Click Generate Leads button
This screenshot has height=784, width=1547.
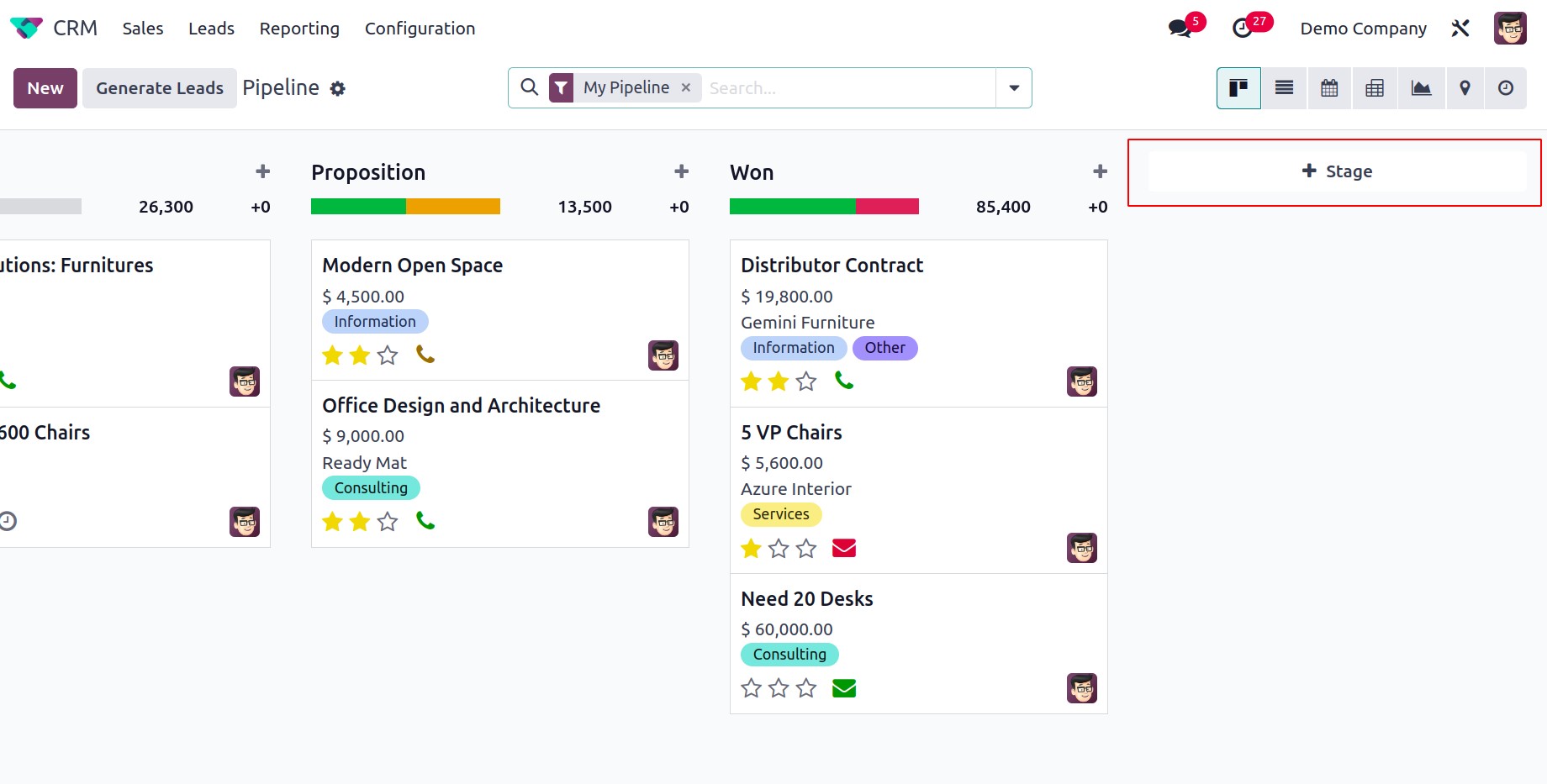tap(160, 88)
